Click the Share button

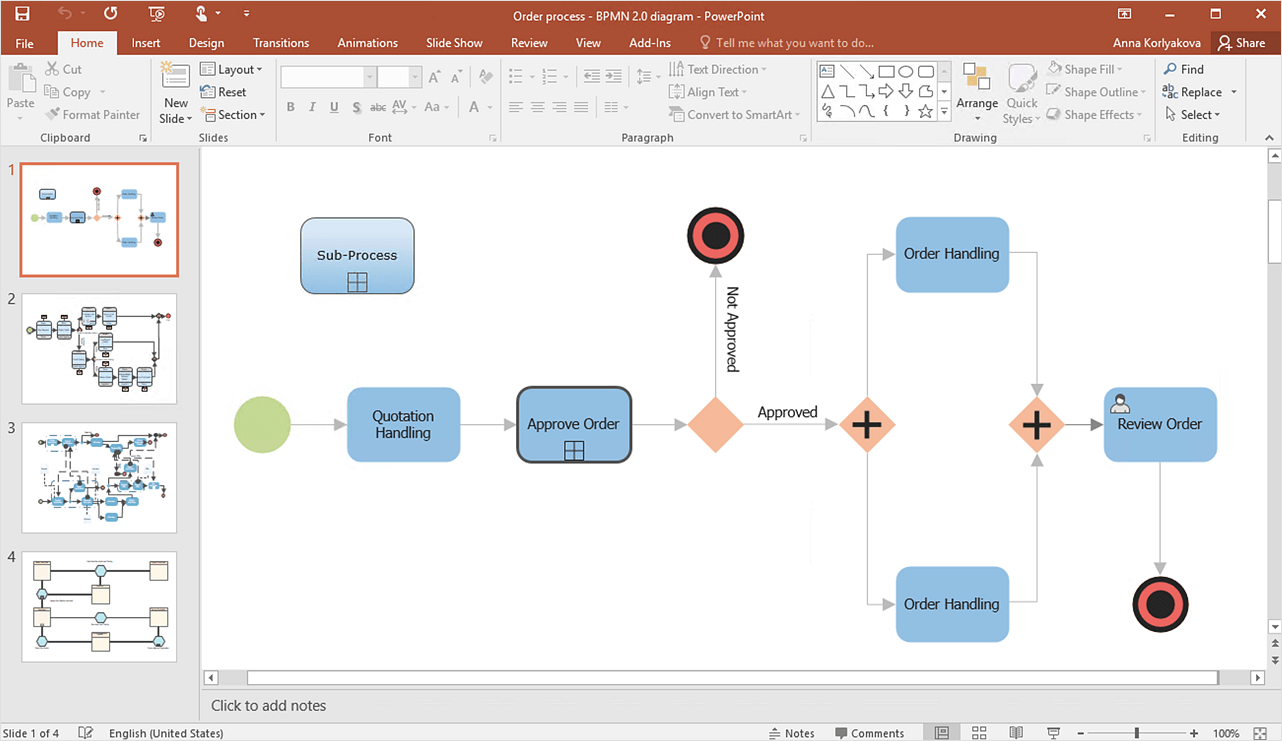coord(1243,42)
